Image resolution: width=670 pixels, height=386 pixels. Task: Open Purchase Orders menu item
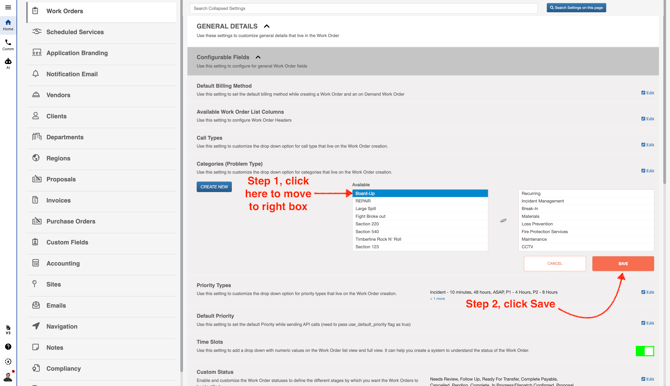tap(101, 221)
